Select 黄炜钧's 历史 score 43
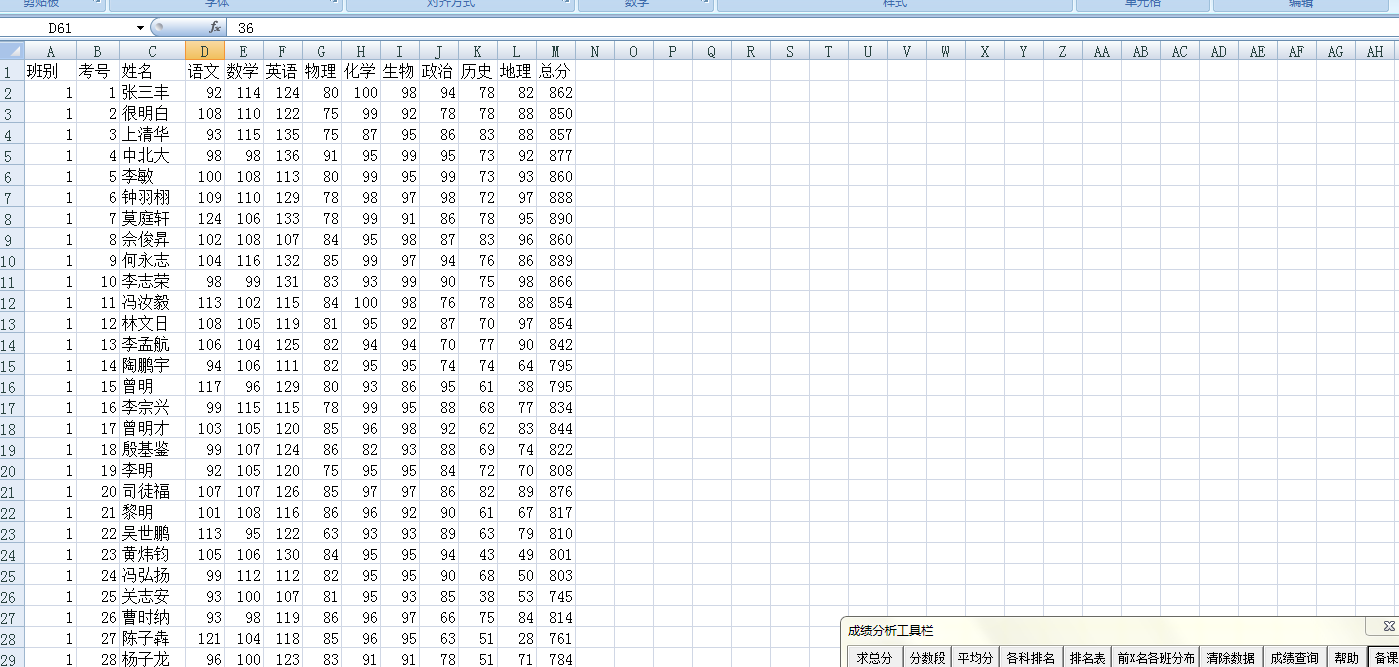Screen dimensions: 1399x667 coord(477,554)
